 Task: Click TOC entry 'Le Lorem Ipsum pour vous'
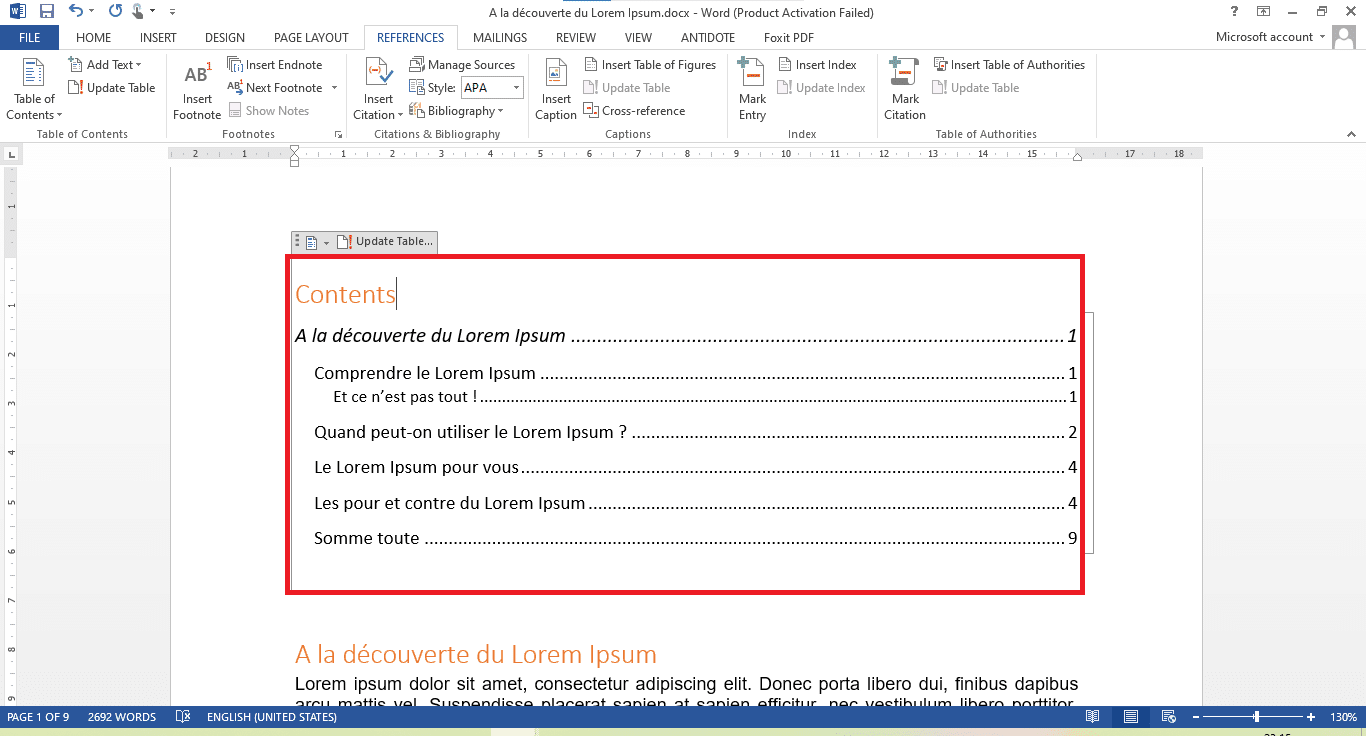[417, 468]
